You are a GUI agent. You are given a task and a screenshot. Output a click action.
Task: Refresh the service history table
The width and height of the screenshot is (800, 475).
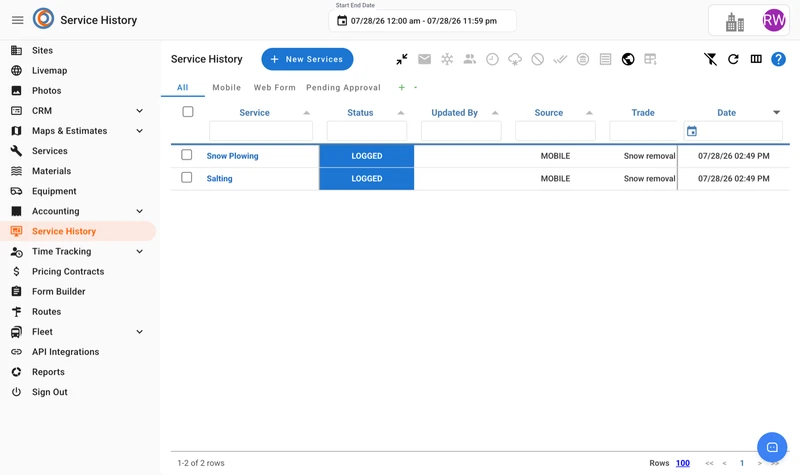click(733, 59)
